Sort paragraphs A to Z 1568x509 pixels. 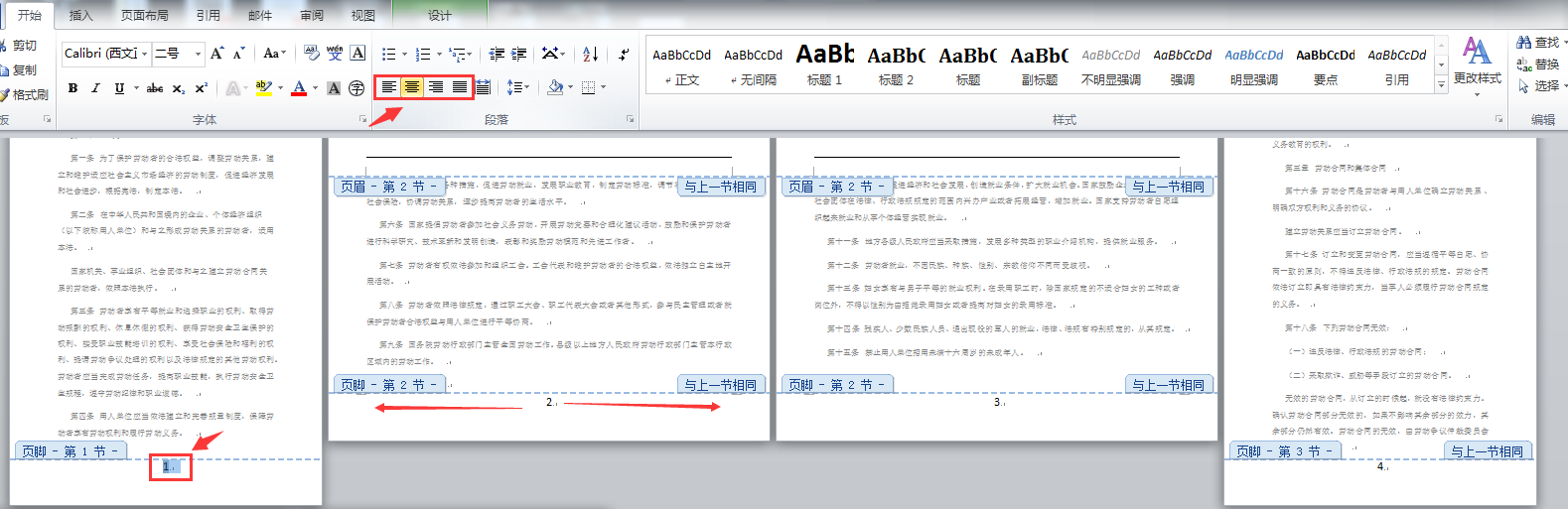591,54
